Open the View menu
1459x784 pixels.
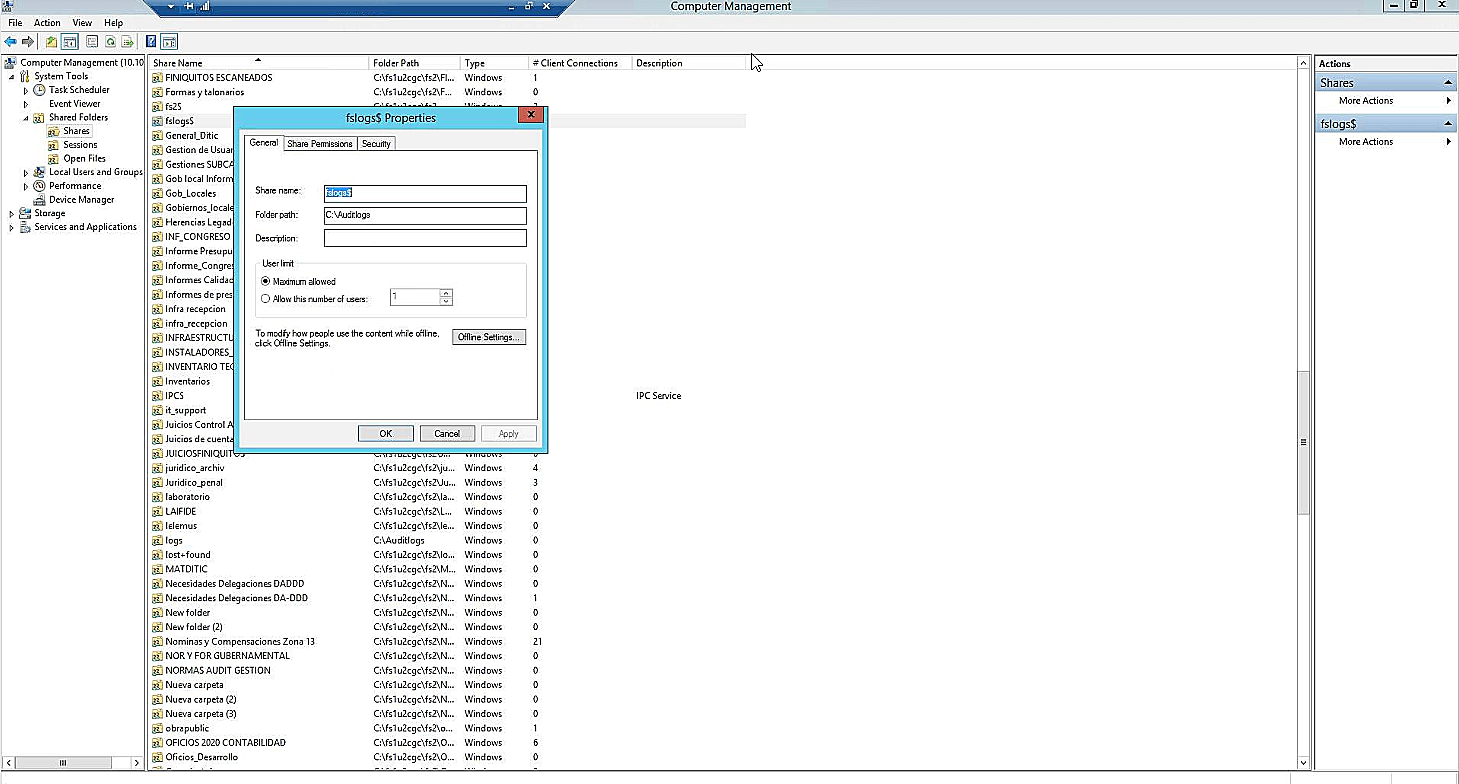tap(82, 22)
